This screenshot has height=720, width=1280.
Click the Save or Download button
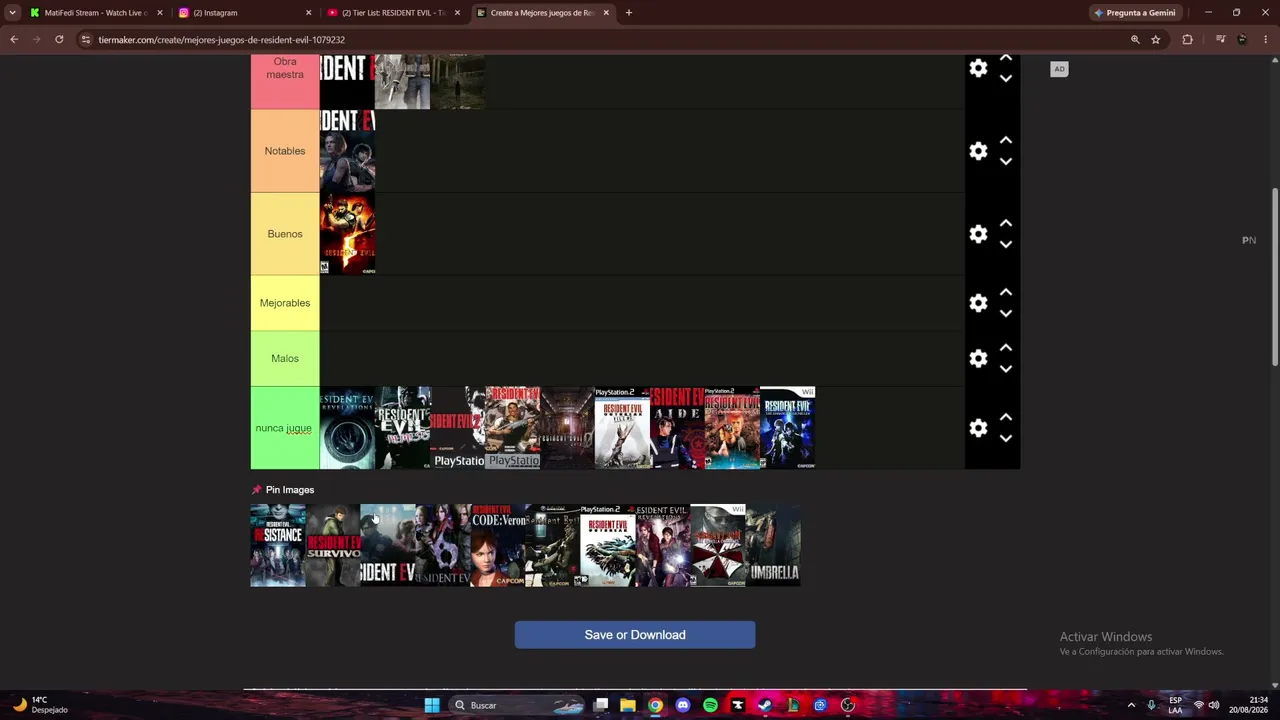[x=635, y=635]
